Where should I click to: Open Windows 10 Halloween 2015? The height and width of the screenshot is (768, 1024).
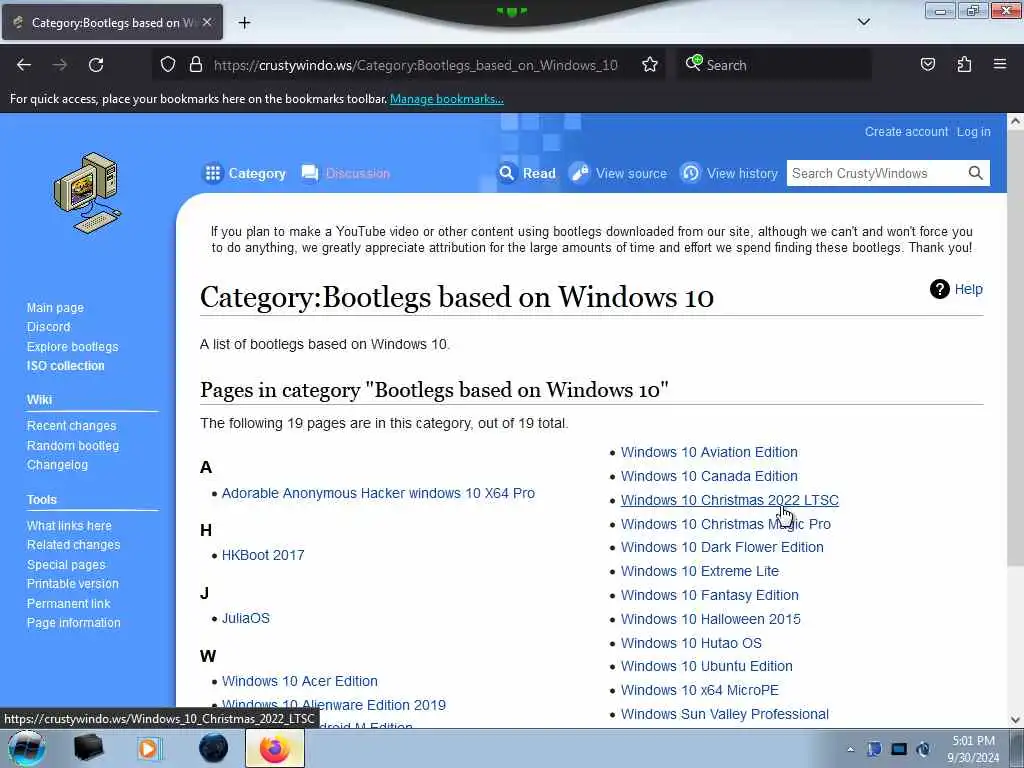pyautogui.click(x=711, y=619)
